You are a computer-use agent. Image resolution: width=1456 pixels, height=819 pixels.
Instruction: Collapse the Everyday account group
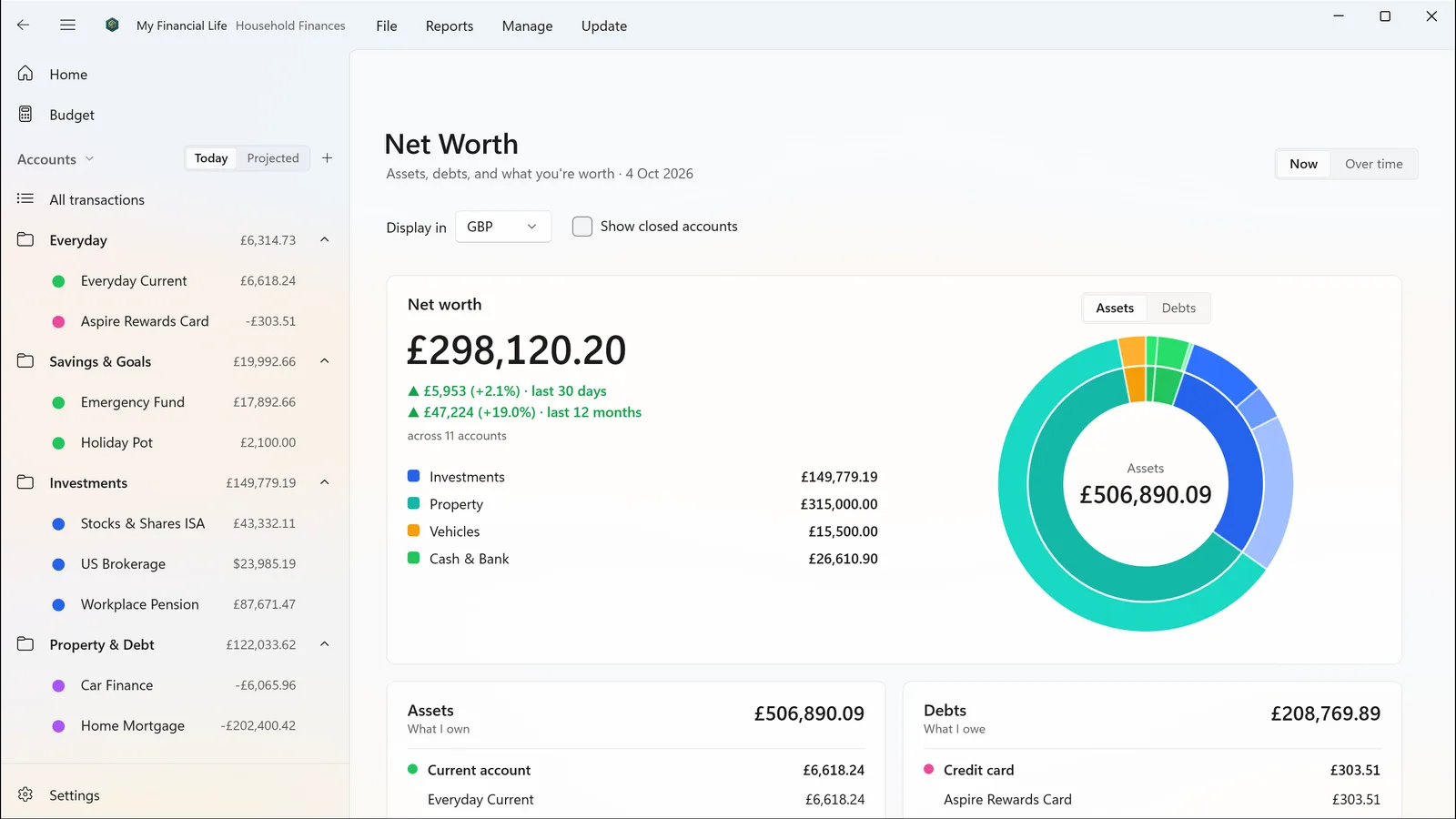click(x=325, y=240)
